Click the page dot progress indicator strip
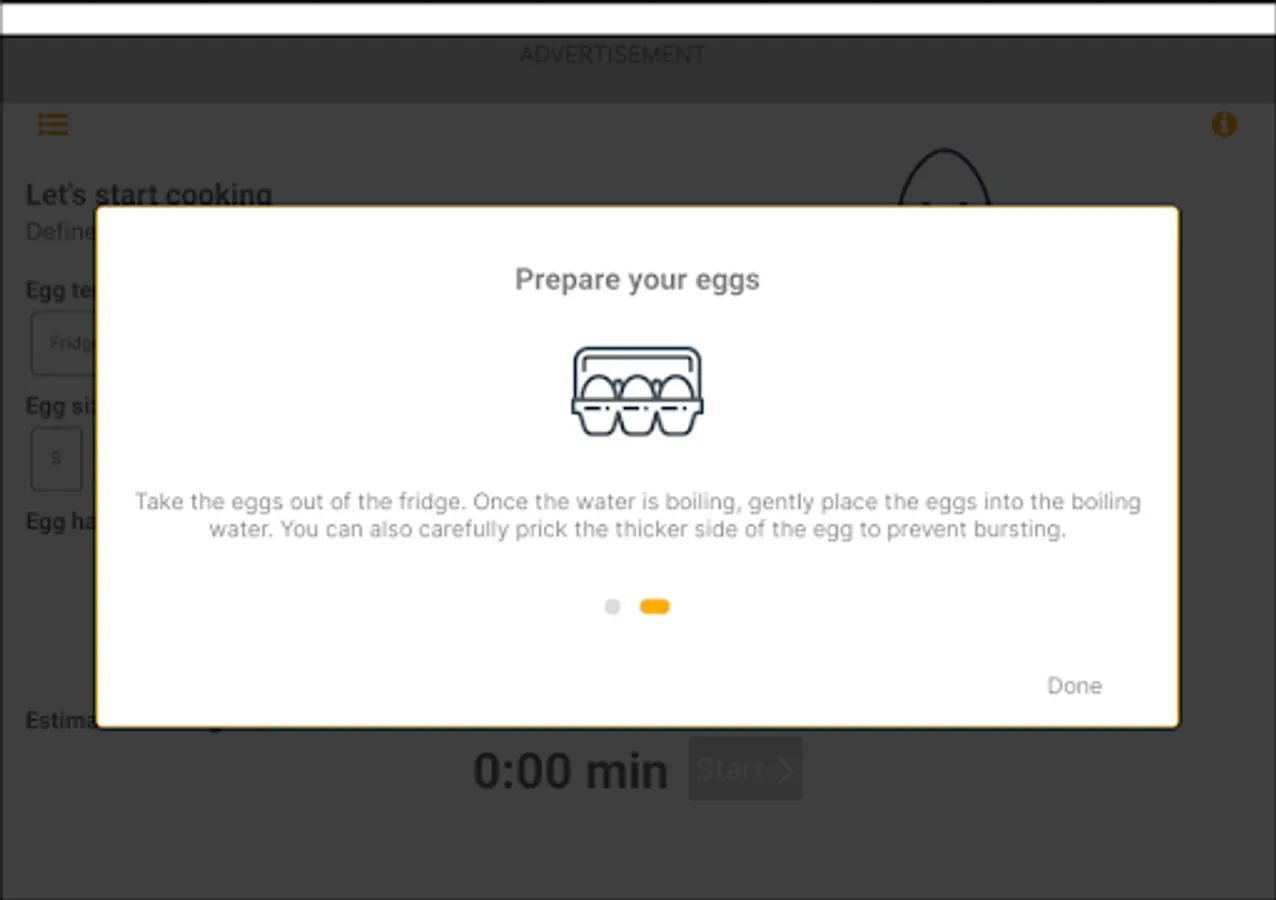Image resolution: width=1276 pixels, height=900 pixels. [x=635, y=606]
